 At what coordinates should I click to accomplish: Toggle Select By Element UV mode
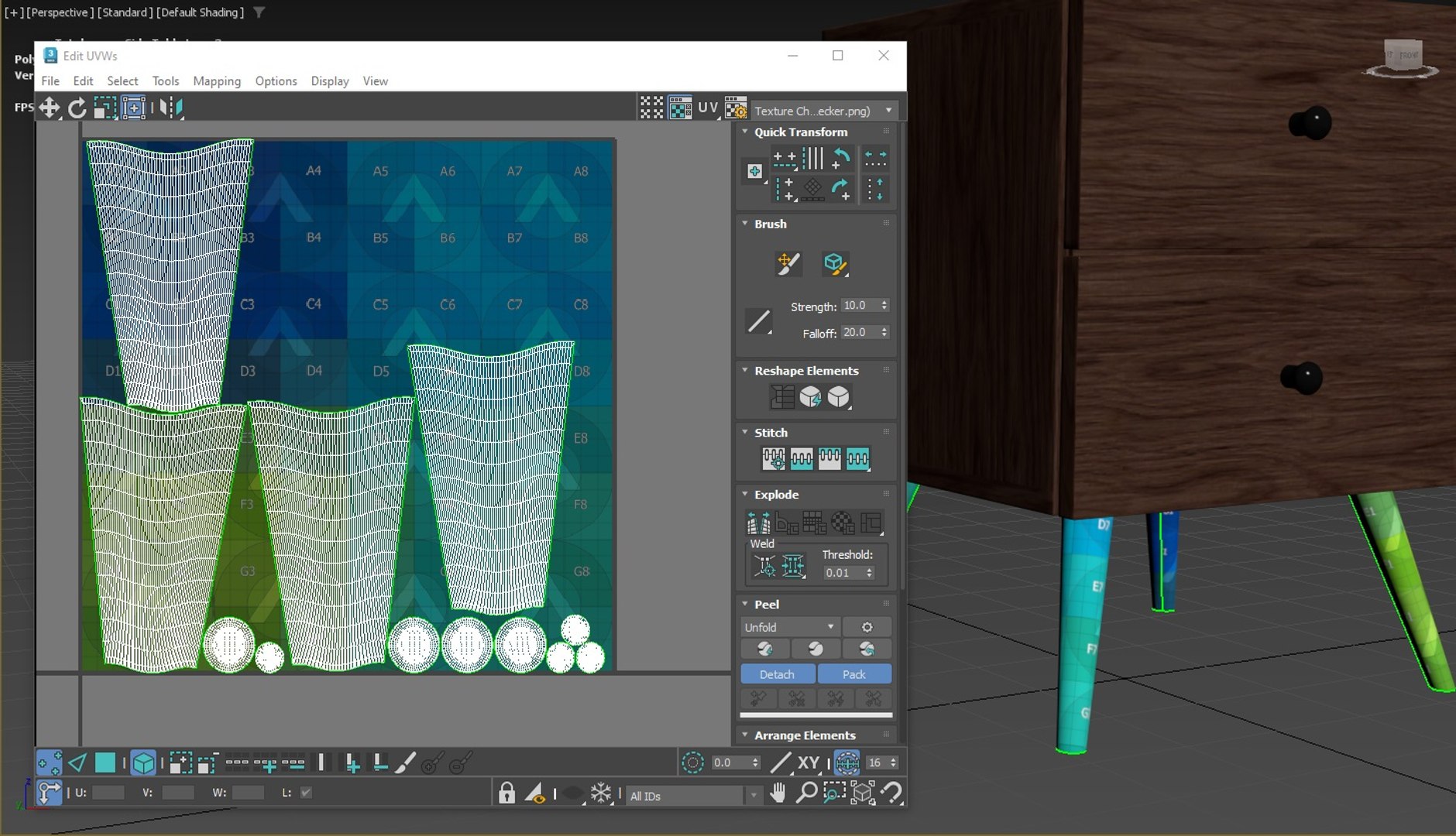point(143,763)
